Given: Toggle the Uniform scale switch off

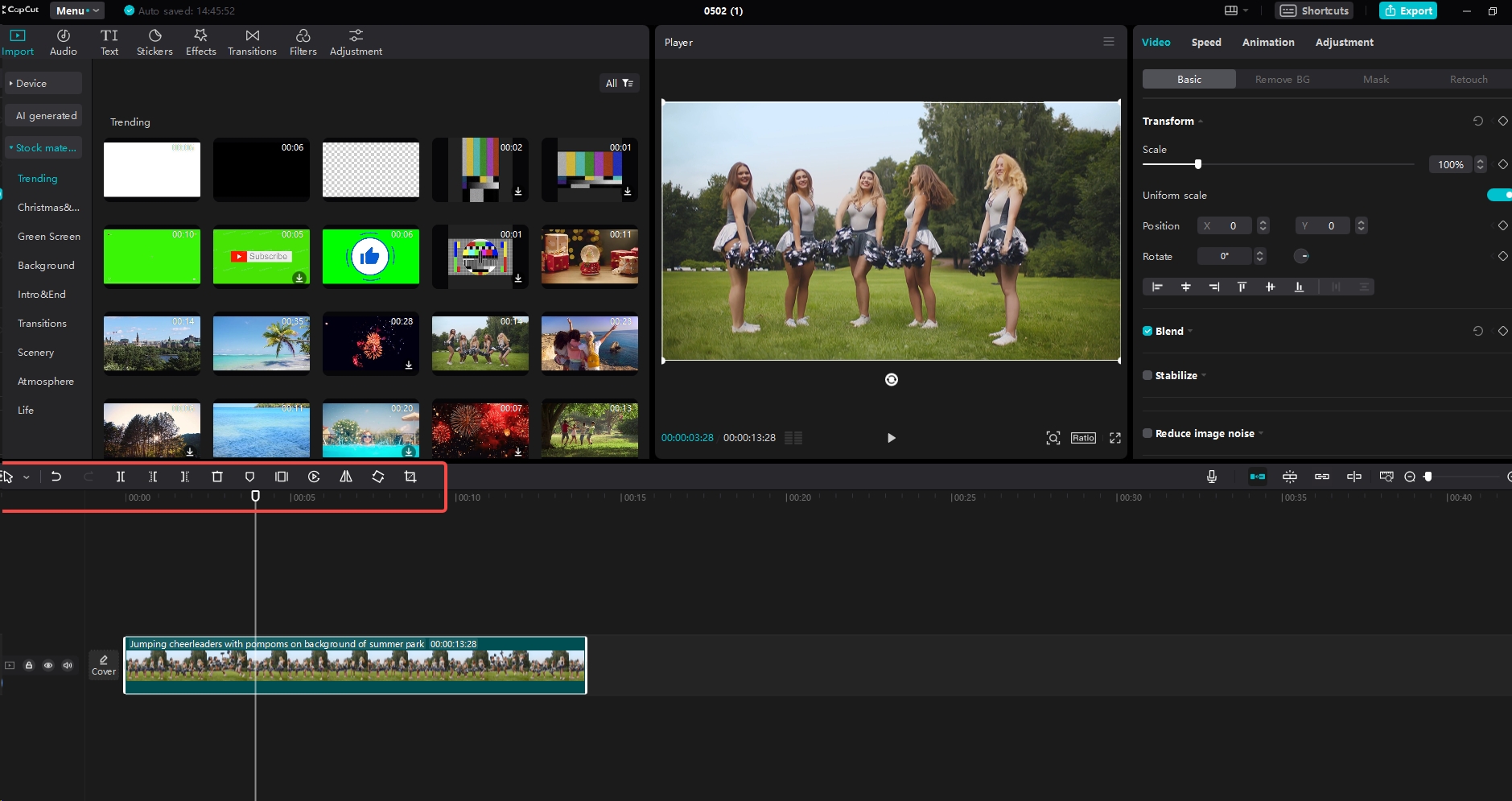Looking at the screenshot, I should (1500, 195).
